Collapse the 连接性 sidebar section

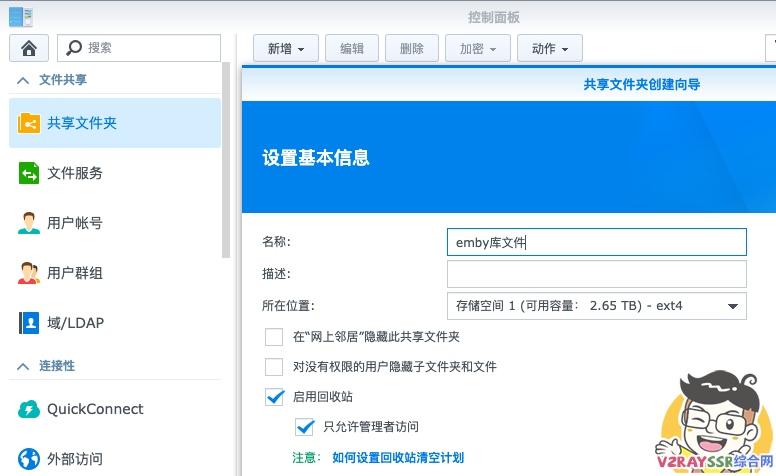(22, 366)
